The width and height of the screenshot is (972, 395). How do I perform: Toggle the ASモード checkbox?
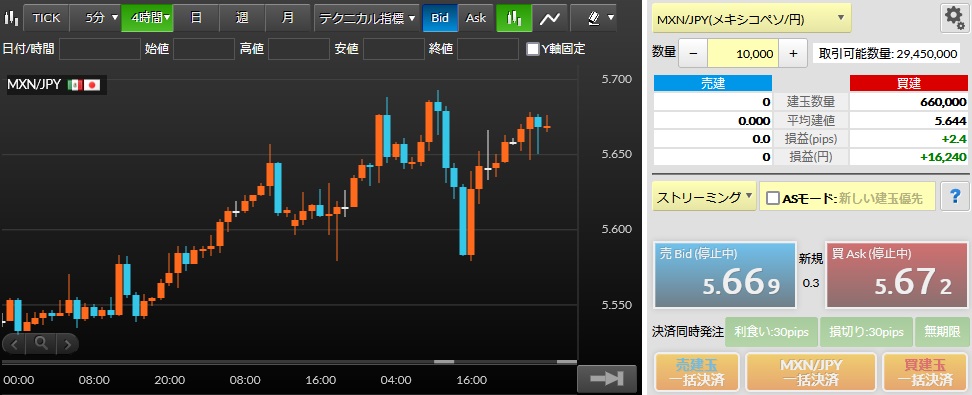(x=772, y=198)
